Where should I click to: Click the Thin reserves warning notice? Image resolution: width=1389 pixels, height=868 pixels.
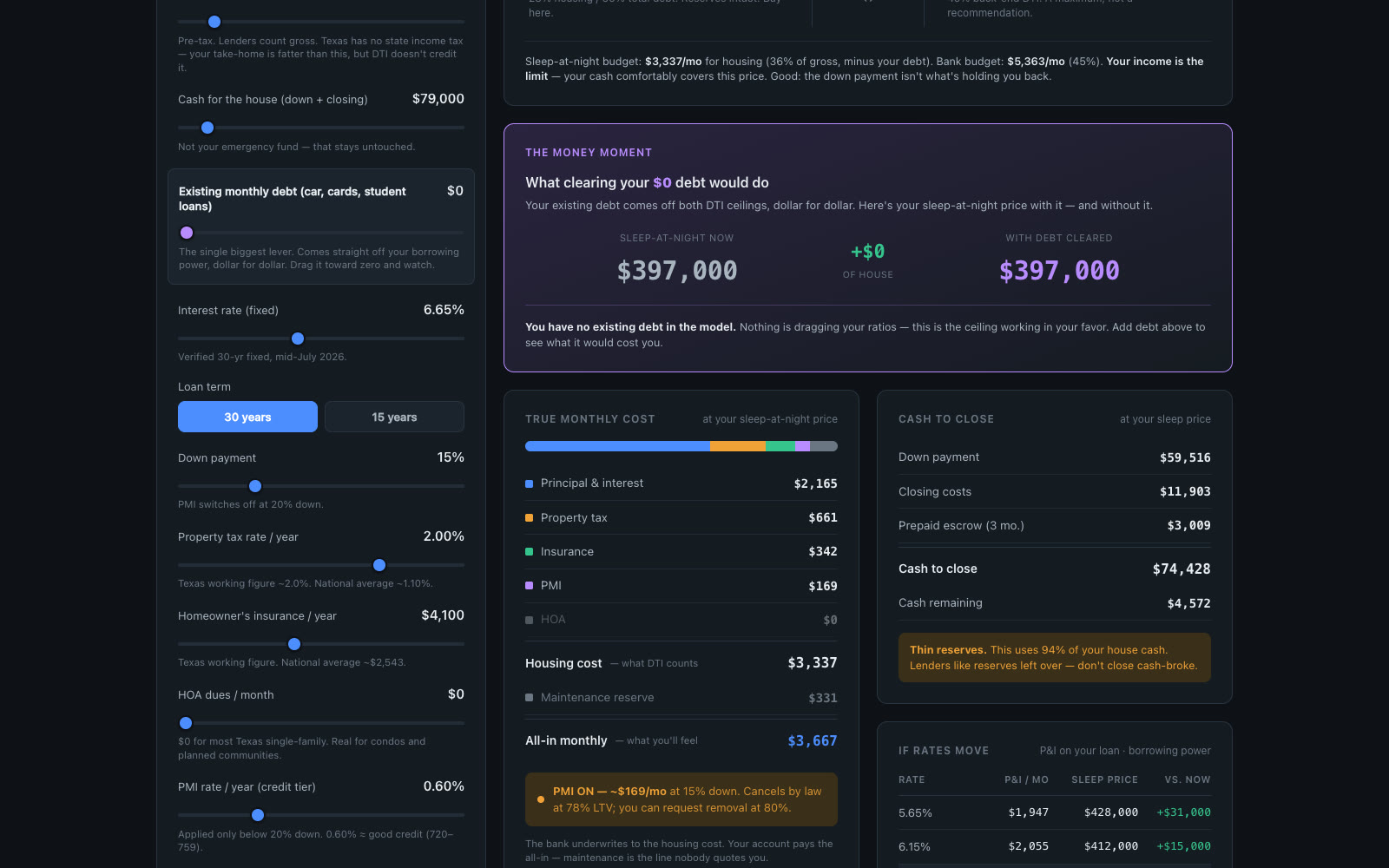(x=1055, y=658)
